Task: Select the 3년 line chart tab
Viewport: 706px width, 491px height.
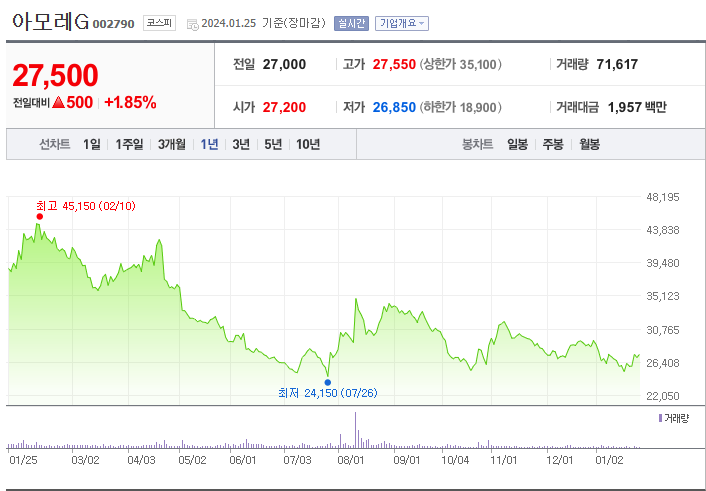Action: pyautogui.click(x=241, y=145)
